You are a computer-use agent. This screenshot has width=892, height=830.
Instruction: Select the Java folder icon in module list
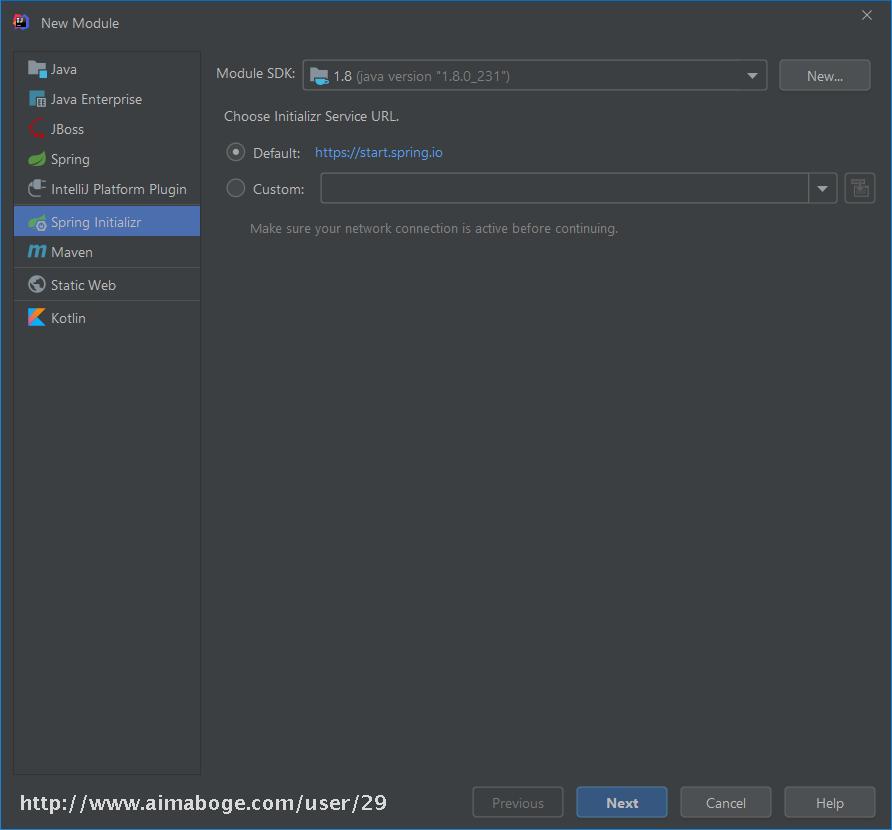(37, 69)
